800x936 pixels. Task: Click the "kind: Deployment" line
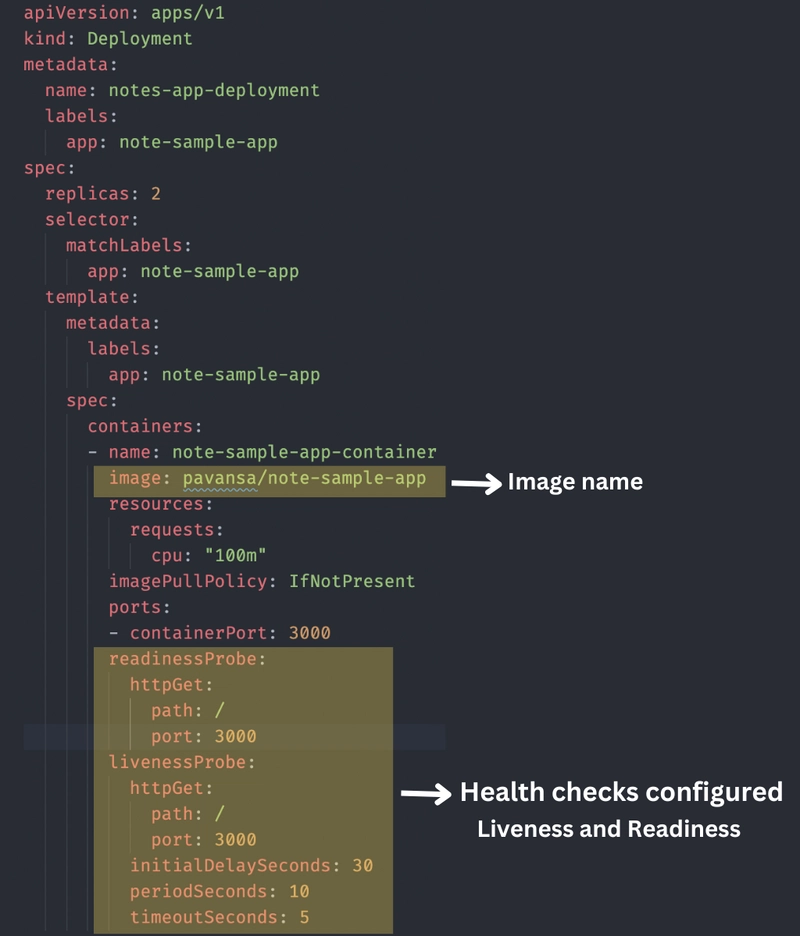108,39
